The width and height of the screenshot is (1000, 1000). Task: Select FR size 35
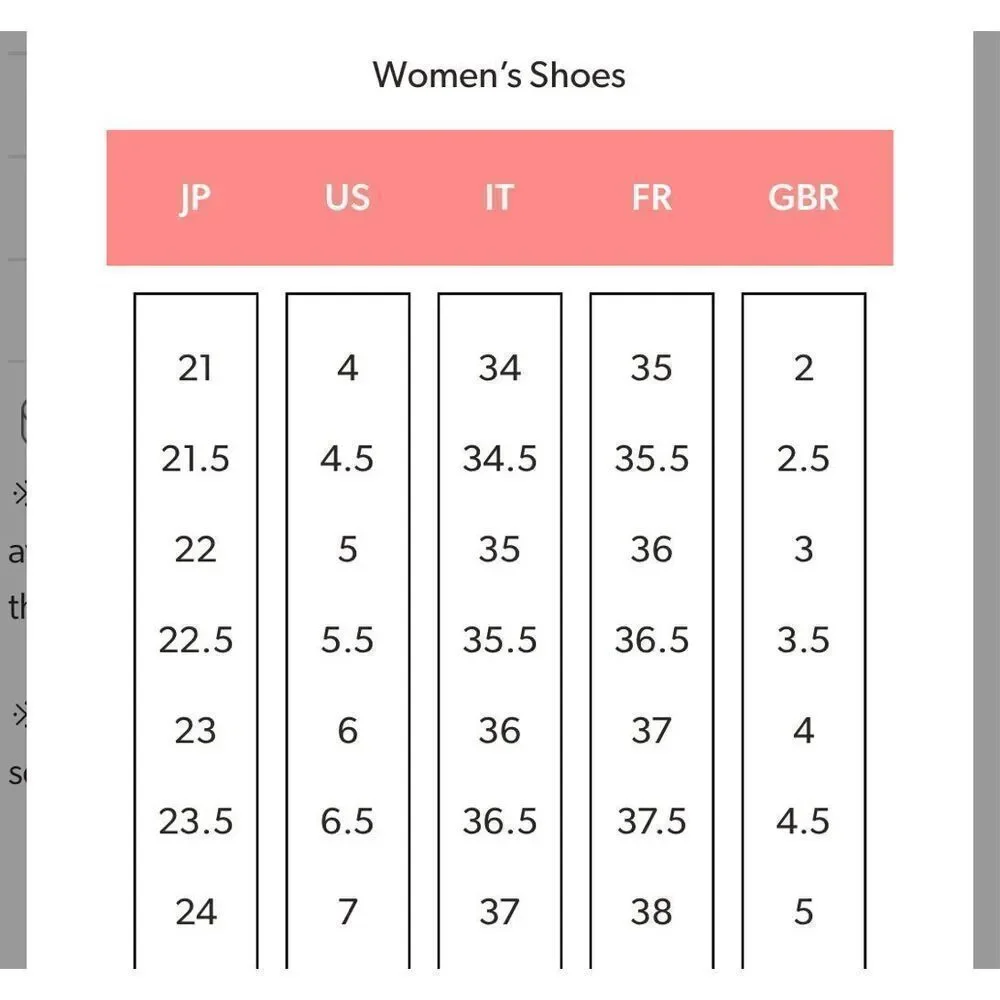(x=652, y=368)
